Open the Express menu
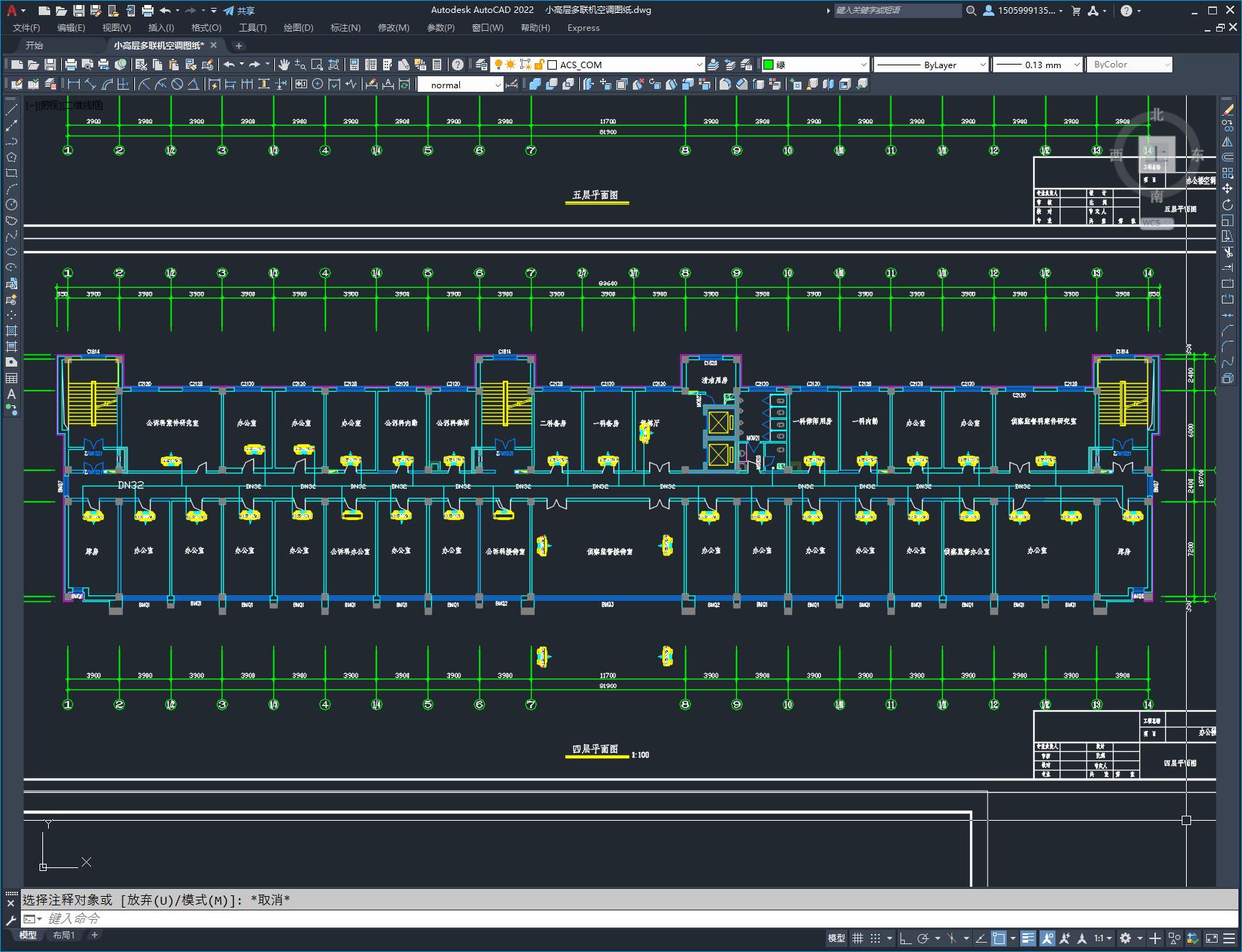1242x952 pixels. [x=583, y=28]
